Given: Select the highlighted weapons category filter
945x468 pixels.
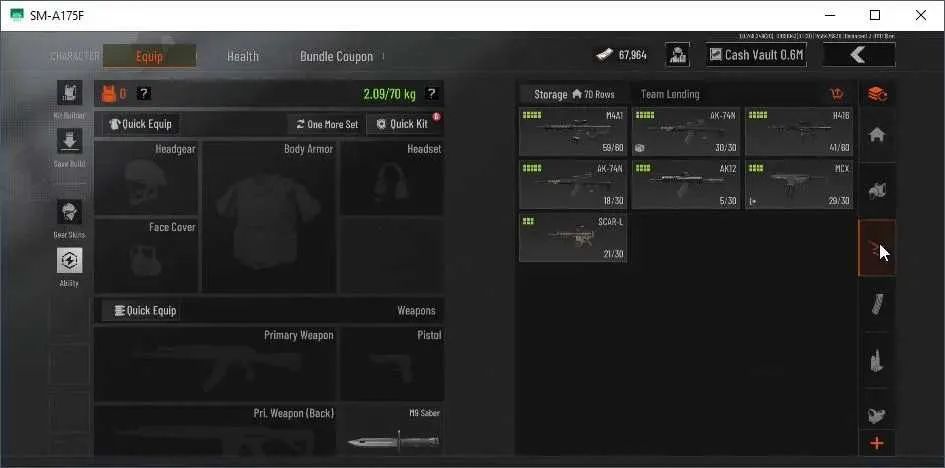Looking at the screenshot, I should [x=877, y=248].
